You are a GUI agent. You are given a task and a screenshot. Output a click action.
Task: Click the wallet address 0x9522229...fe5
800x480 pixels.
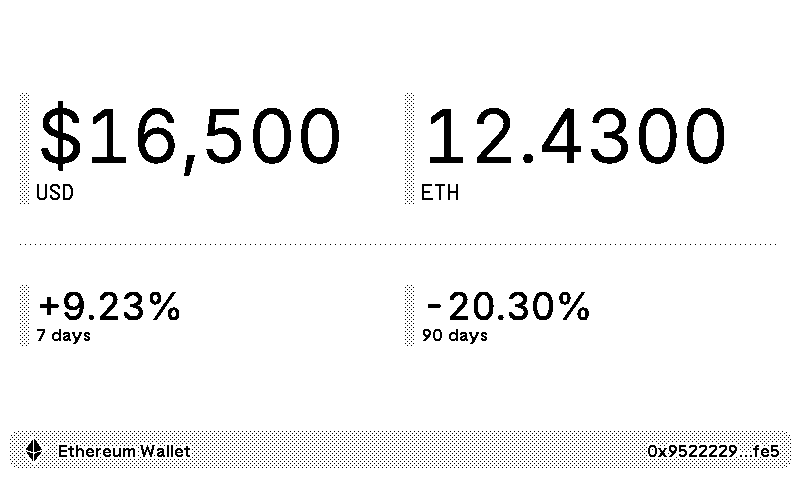pyautogui.click(x=713, y=451)
